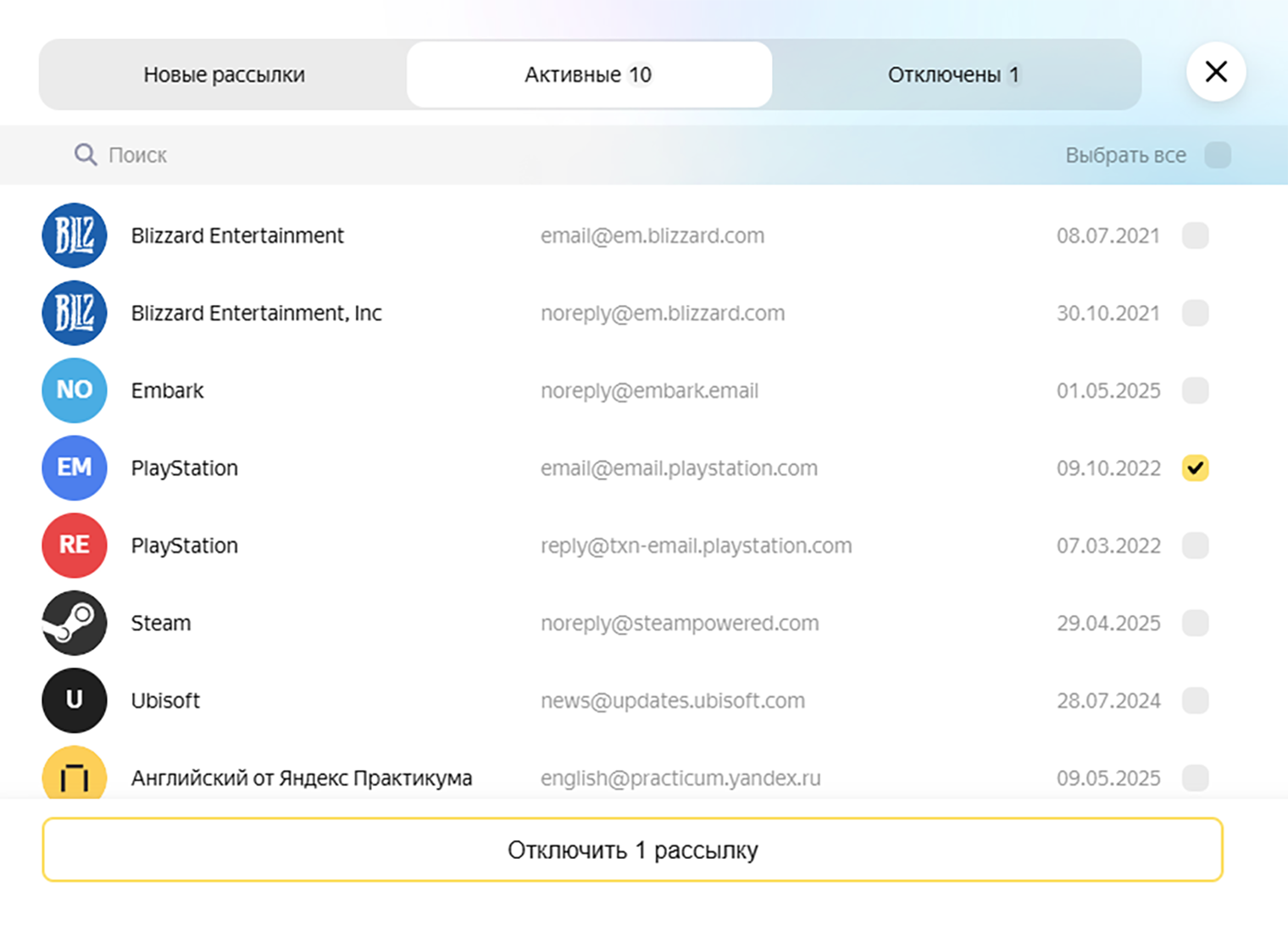Click the Blizzard Entertainment sender name

(237, 235)
